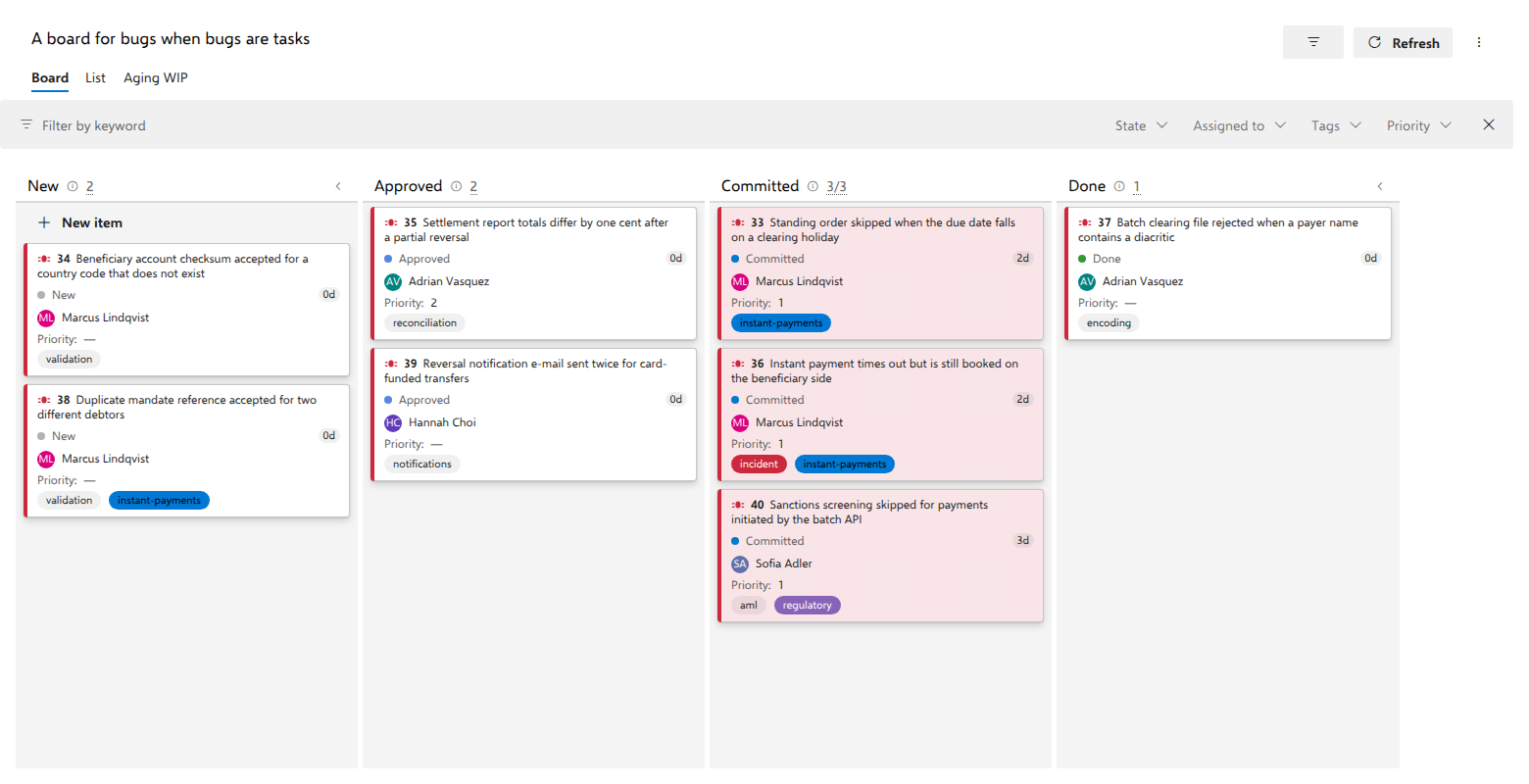Click the purple regulatory tag on item 40
Image resolution: width=1529 pixels, height=784 pixels.
pos(808,606)
